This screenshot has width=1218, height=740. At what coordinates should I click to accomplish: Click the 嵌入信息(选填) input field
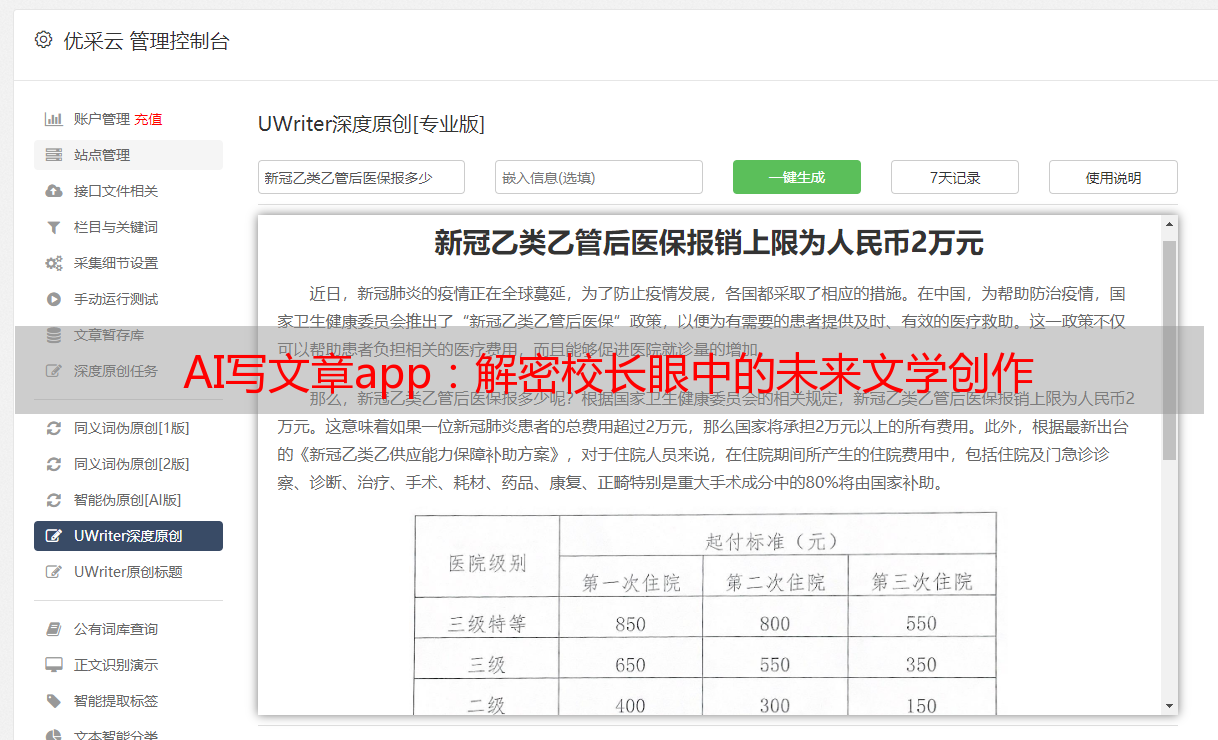coord(598,177)
